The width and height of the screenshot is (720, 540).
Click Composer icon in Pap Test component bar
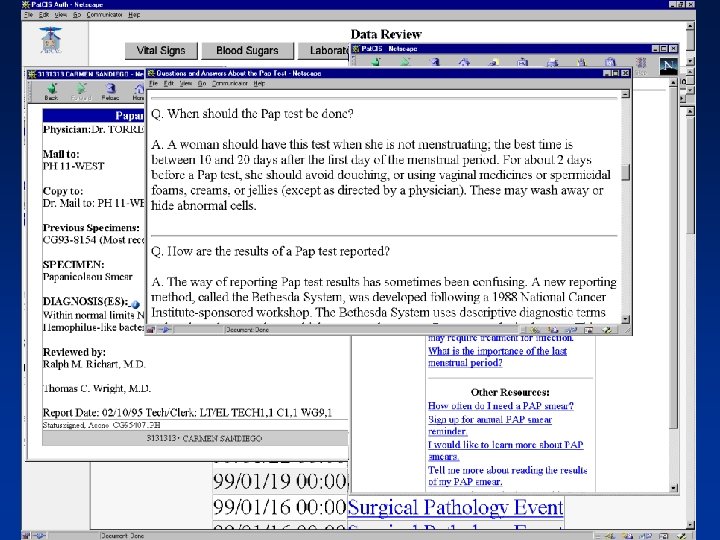pyautogui.click(x=606, y=330)
